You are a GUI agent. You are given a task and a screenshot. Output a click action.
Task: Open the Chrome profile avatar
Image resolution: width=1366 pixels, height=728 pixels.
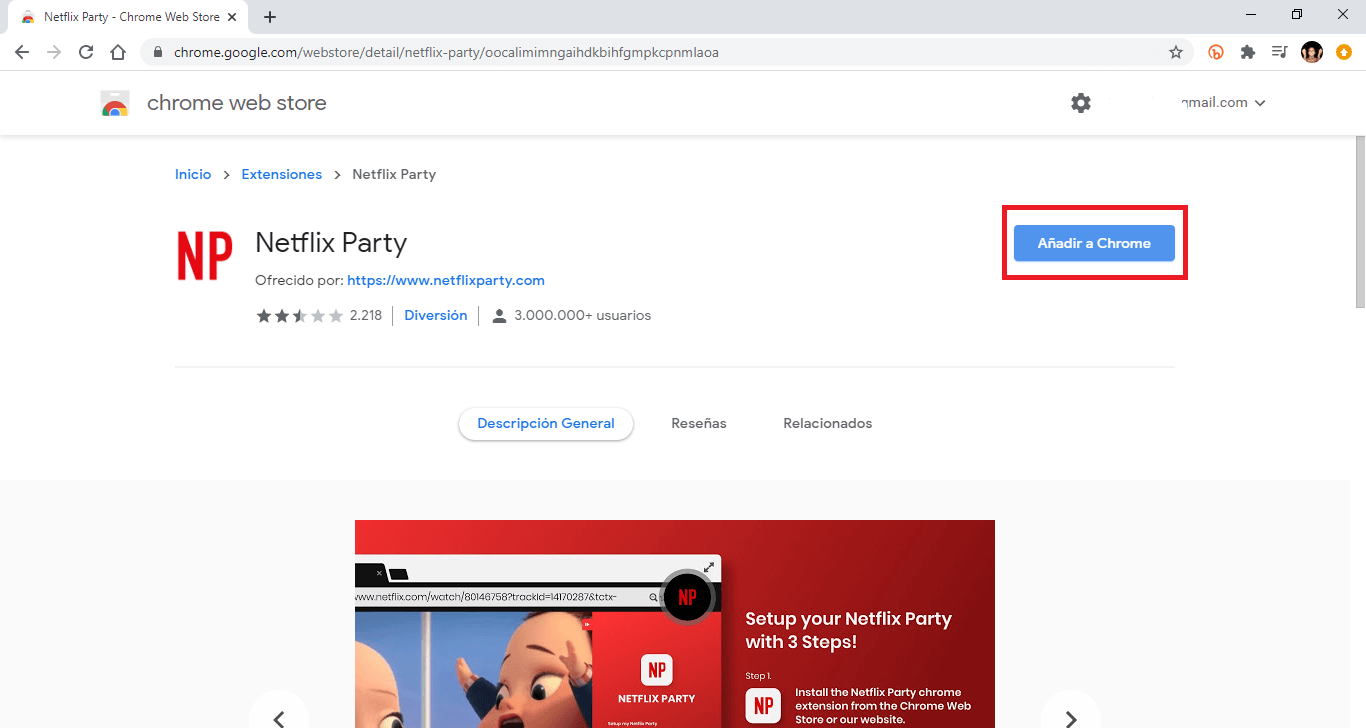click(1312, 52)
